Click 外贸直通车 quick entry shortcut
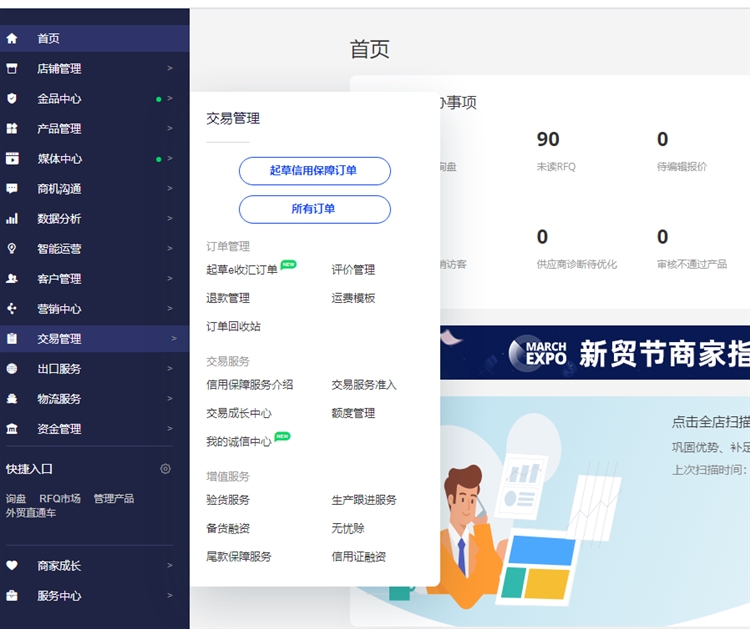The height and width of the screenshot is (629, 750). click(31, 513)
